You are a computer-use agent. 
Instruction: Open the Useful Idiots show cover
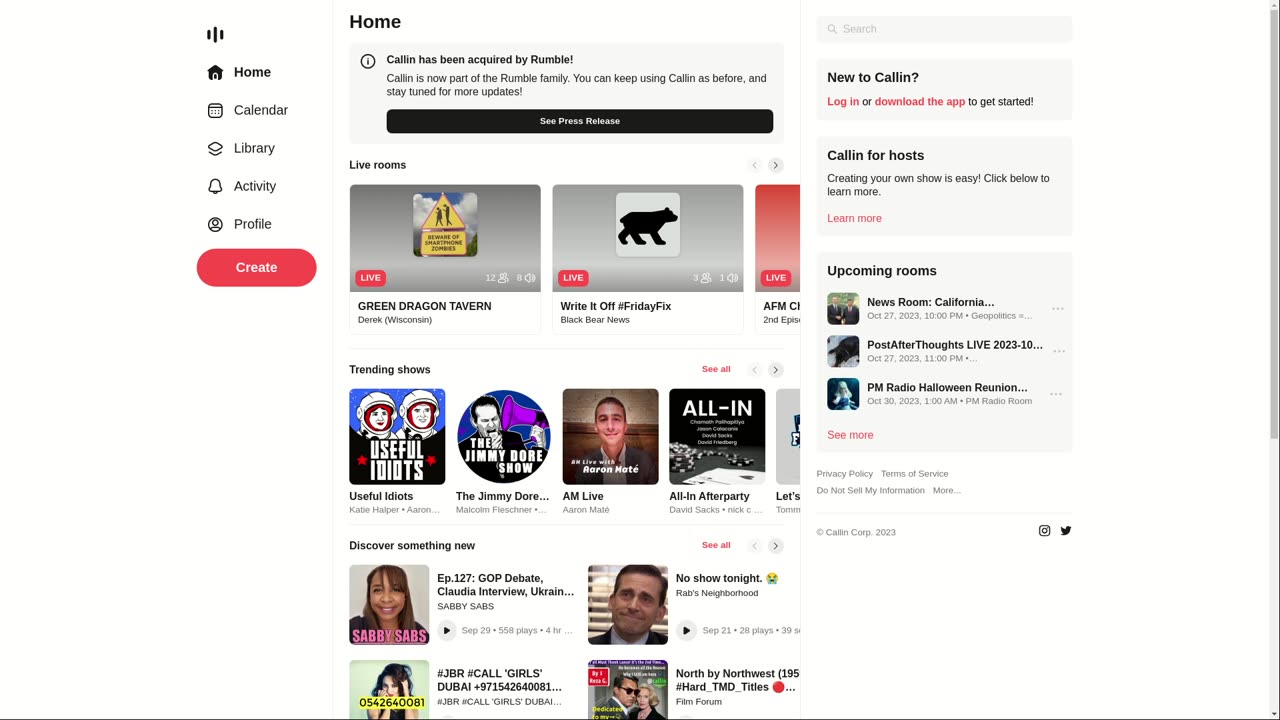pos(397,437)
